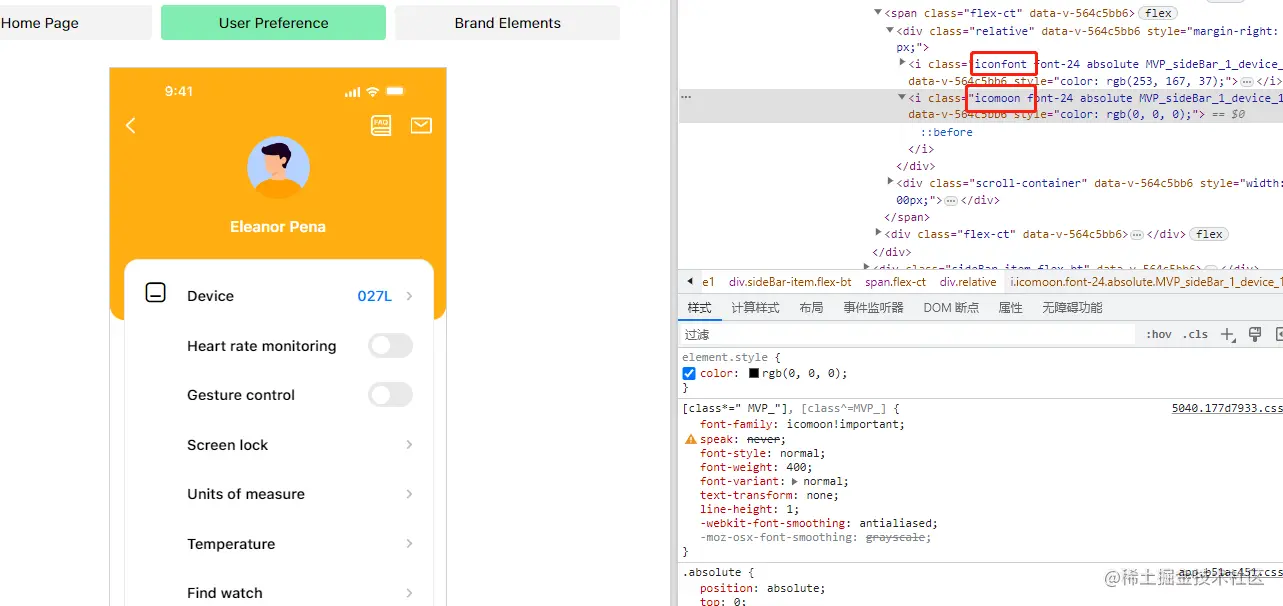Open the DOM 断点 tab

click(x=951, y=308)
